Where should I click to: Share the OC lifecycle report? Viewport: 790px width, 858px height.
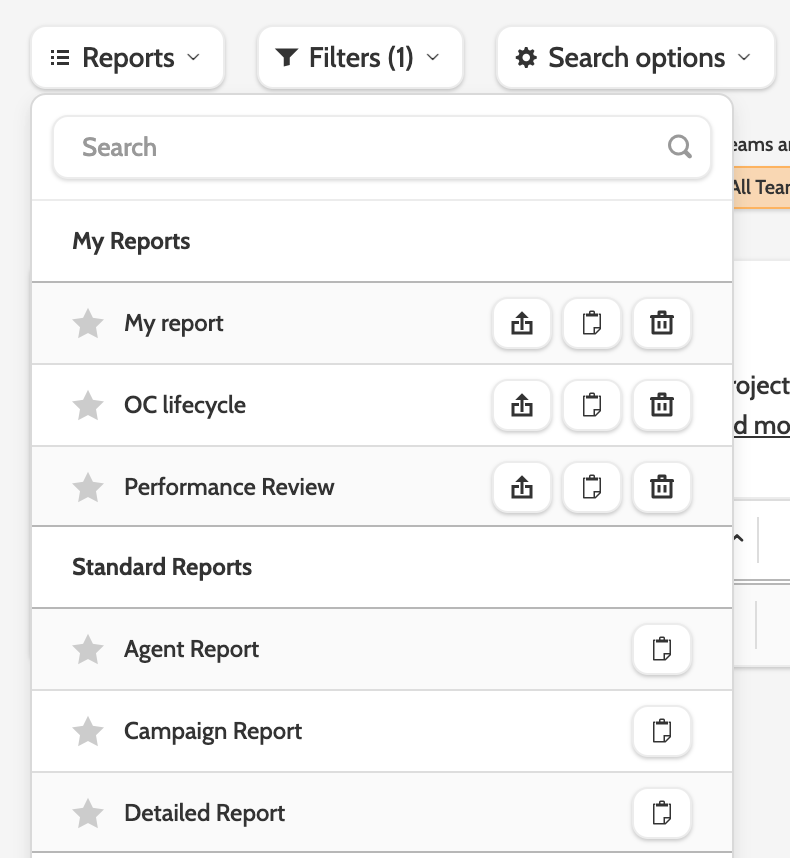coord(522,405)
